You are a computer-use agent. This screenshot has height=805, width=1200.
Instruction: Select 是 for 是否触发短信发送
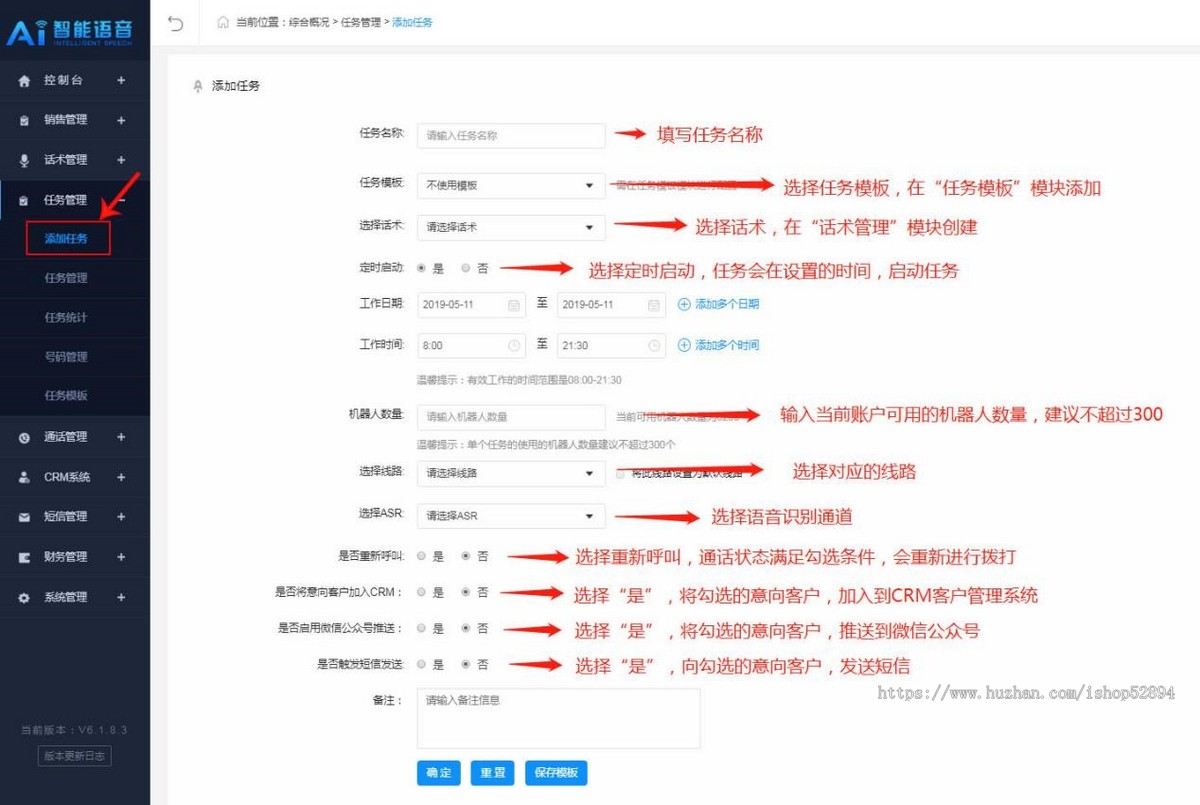click(422, 664)
